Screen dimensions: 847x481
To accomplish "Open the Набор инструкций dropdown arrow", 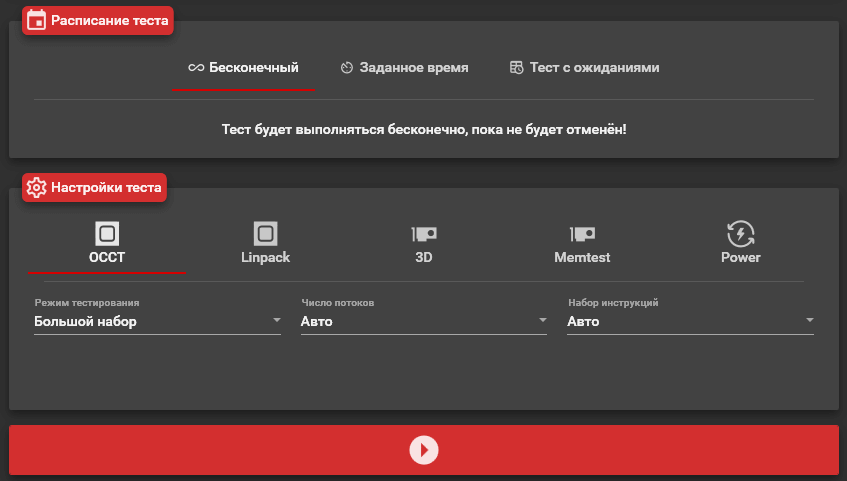I will click(809, 321).
